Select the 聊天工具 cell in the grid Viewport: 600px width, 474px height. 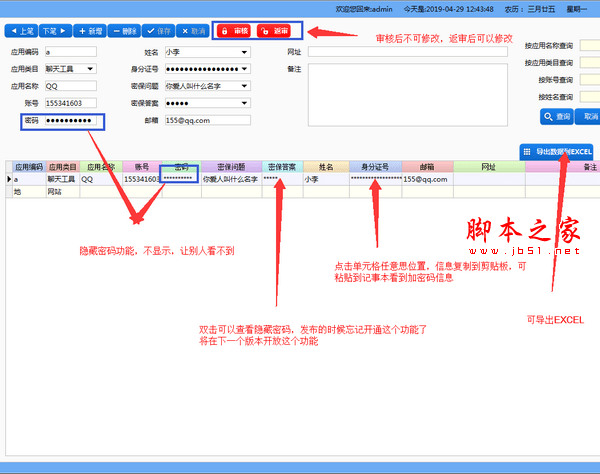tap(63, 179)
